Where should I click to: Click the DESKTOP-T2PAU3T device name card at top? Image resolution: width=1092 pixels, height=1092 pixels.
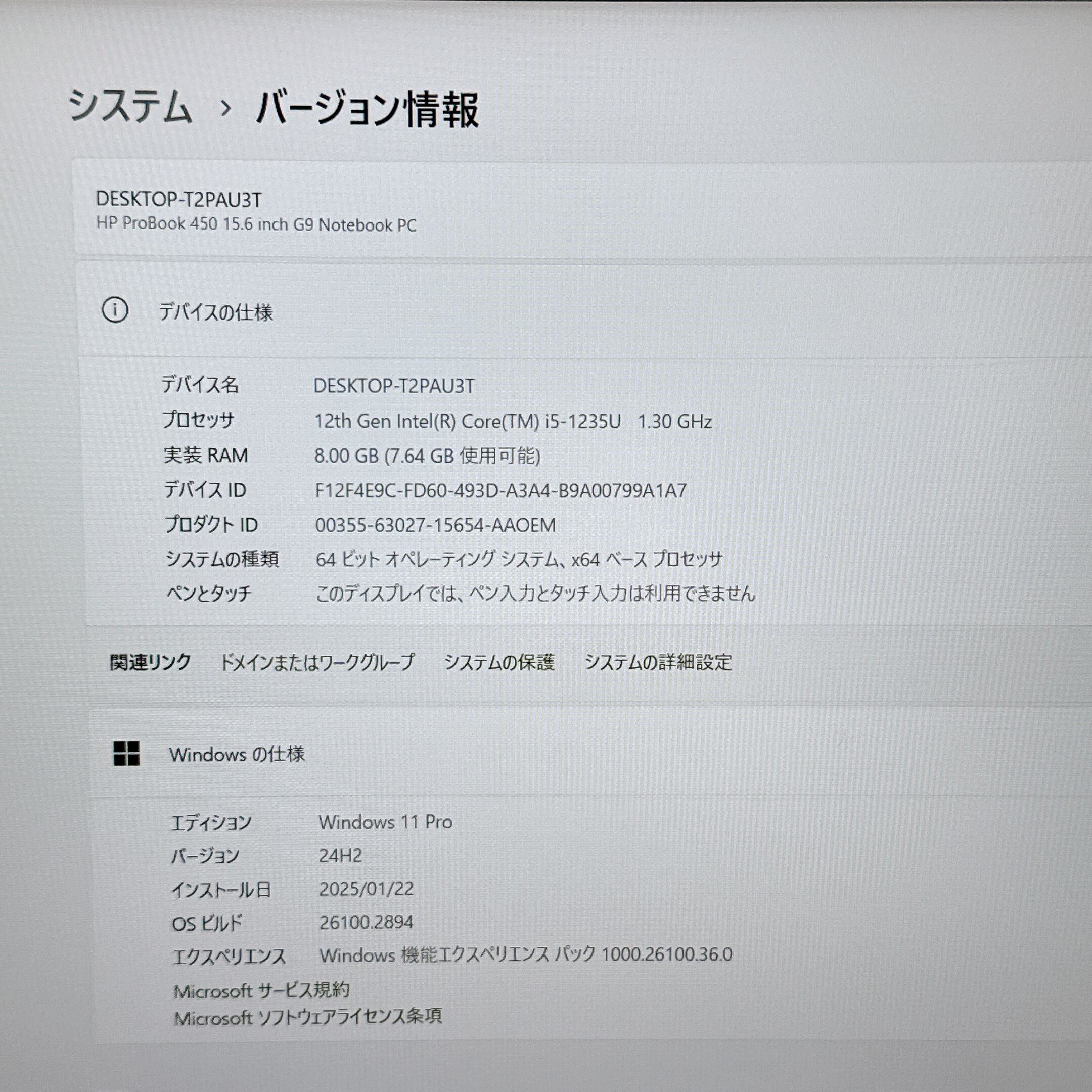click(x=178, y=199)
